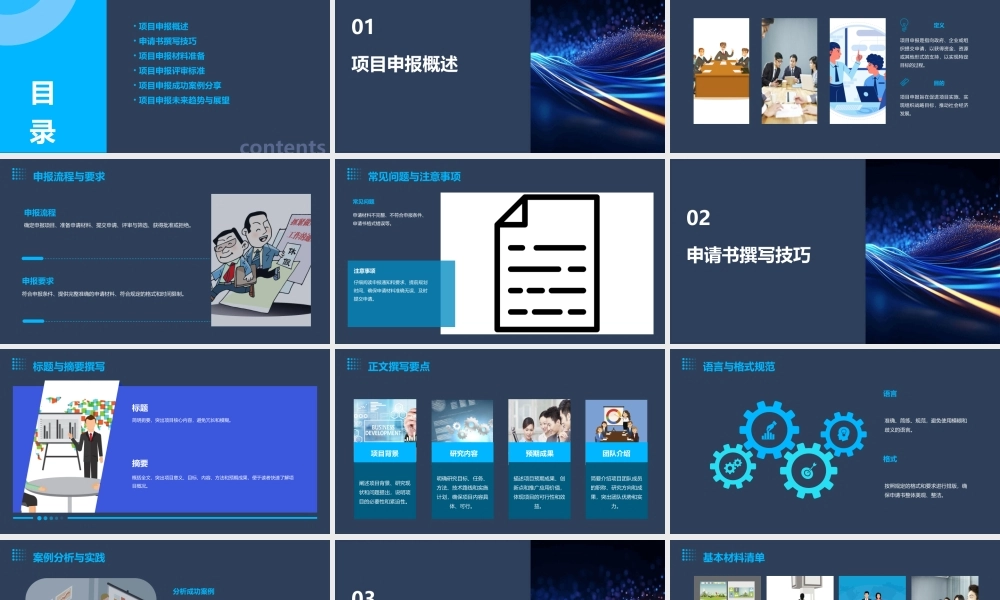Select 项目申报成功案例分享 in contents list
Image resolution: width=1000 pixels, height=600 pixels.
tap(179, 85)
